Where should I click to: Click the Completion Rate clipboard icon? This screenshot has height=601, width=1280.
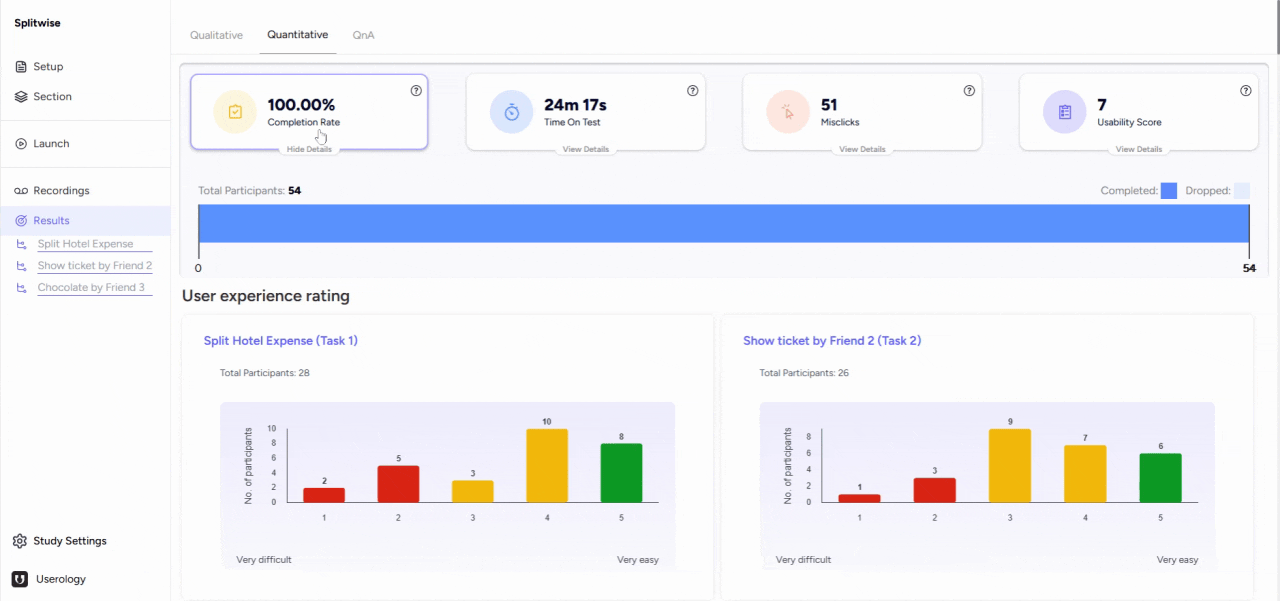pyautogui.click(x=235, y=112)
